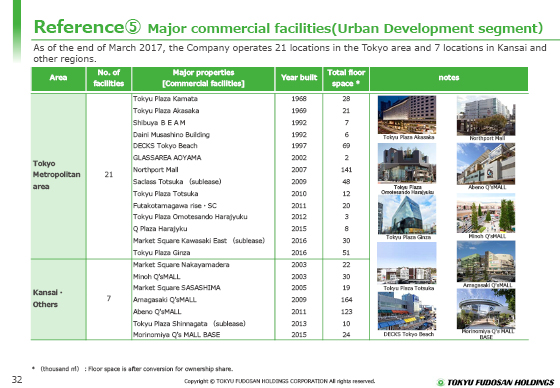The height and width of the screenshot is (388, 560).
Task: Click the DECKS Tokyo Beach photo
Action: (x=407, y=311)
